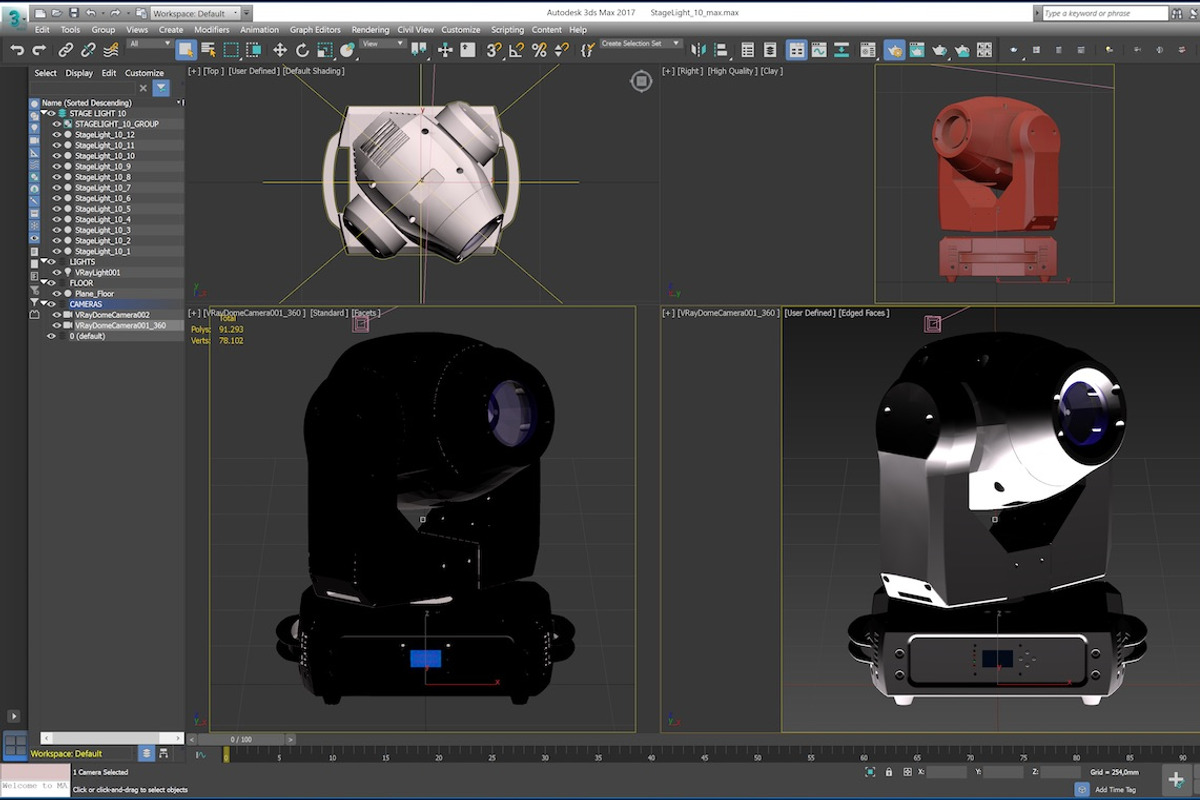Toggle the Layer Explorer icon
1200x800 pixels.
coord(769,50)
